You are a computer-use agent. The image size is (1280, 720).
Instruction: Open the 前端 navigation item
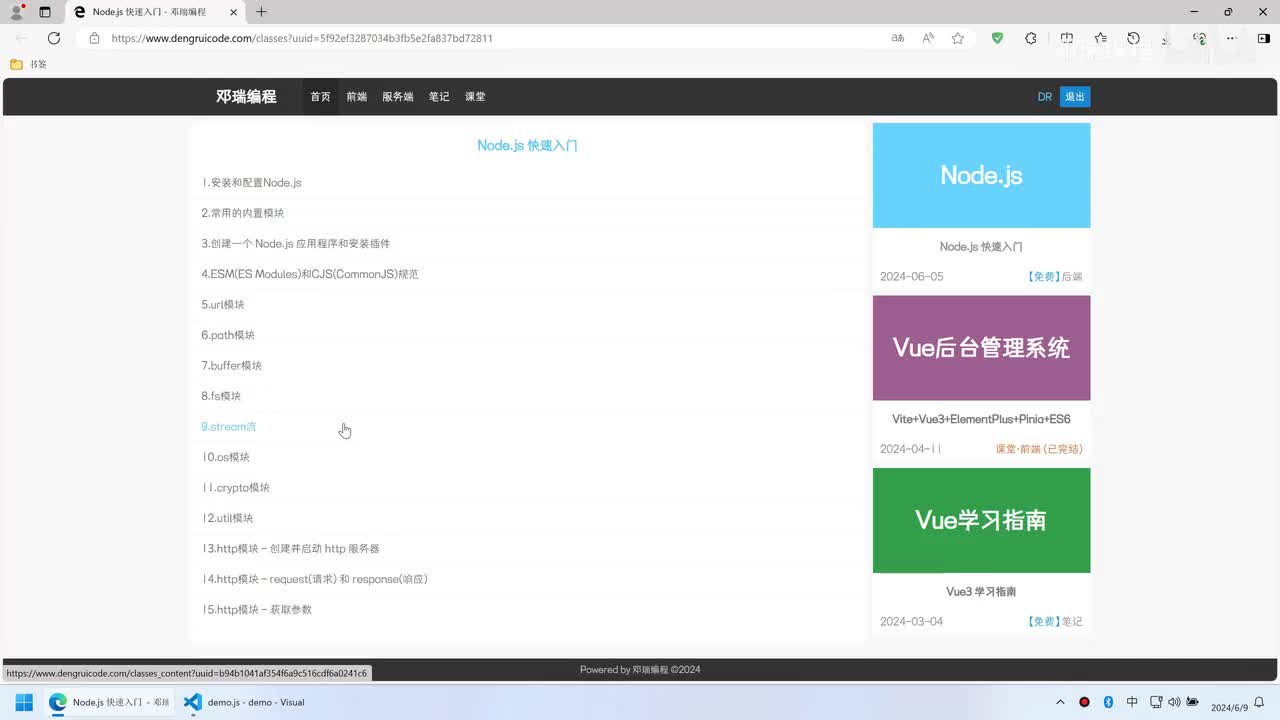click(356, 97)
